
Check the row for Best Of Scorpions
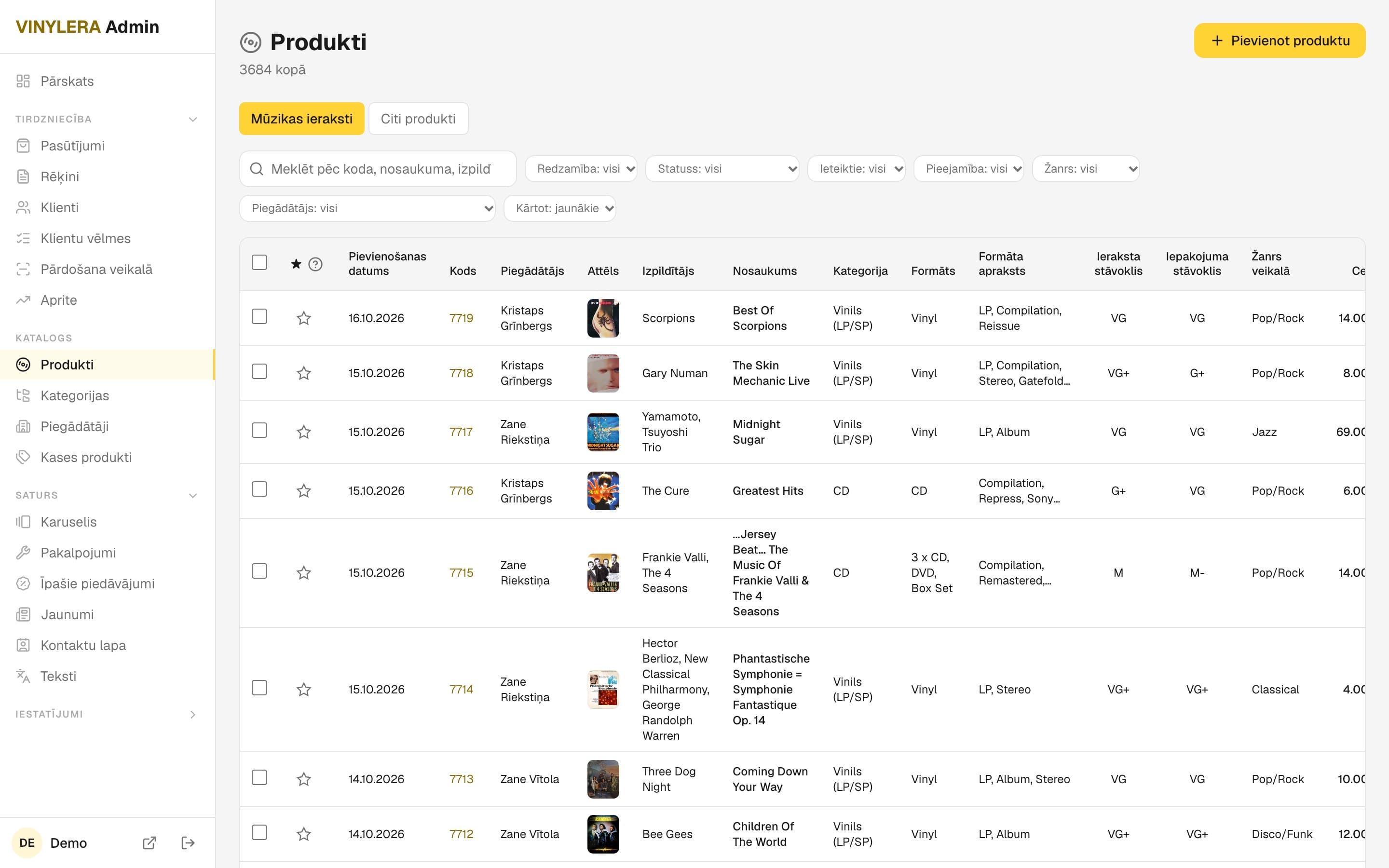pyautogui.click(x=259, y=316)
